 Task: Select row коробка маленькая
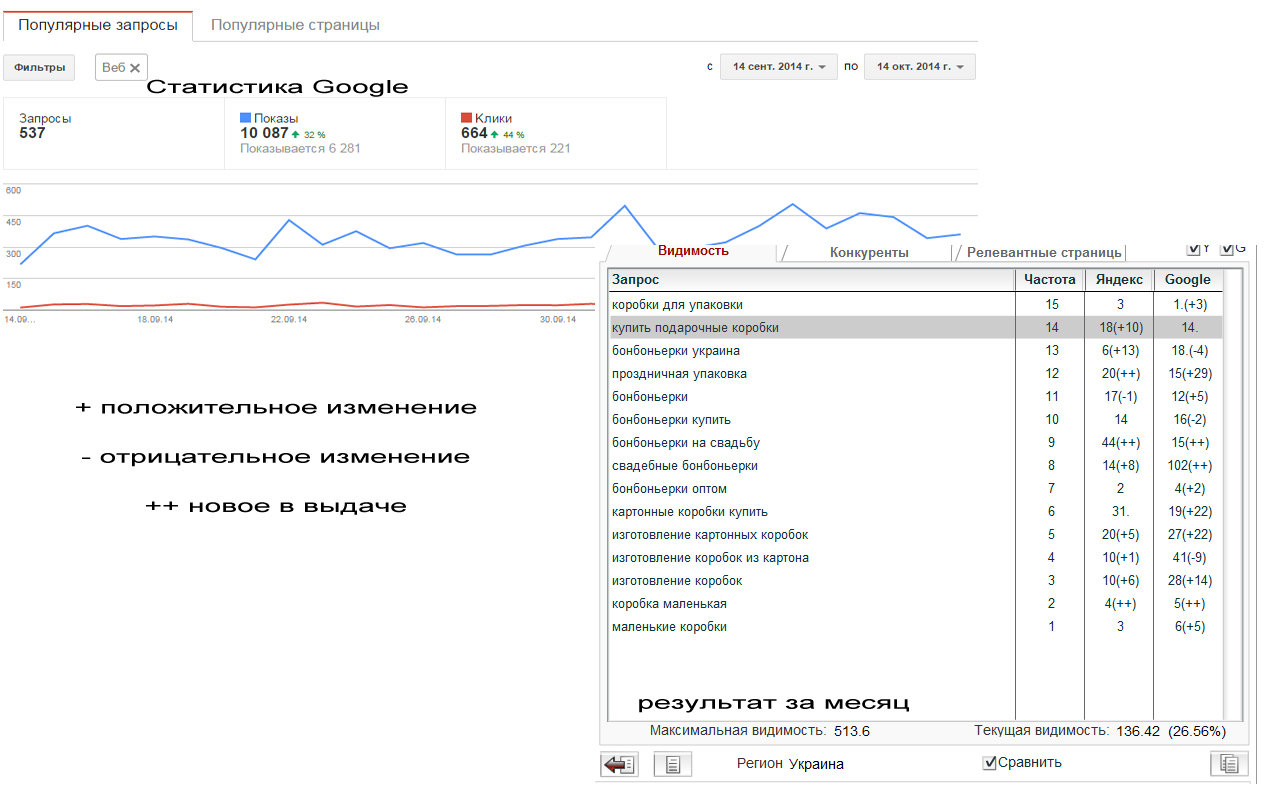click(916, 603)
